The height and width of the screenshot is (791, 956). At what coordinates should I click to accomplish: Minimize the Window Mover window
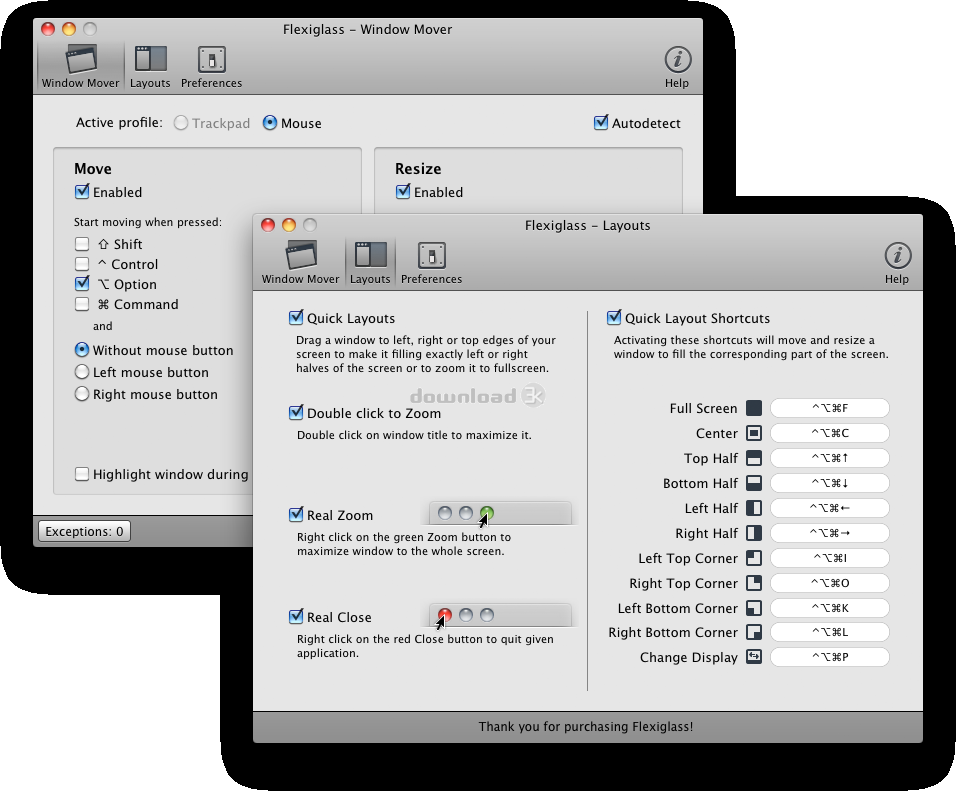[x=69, y=29]
